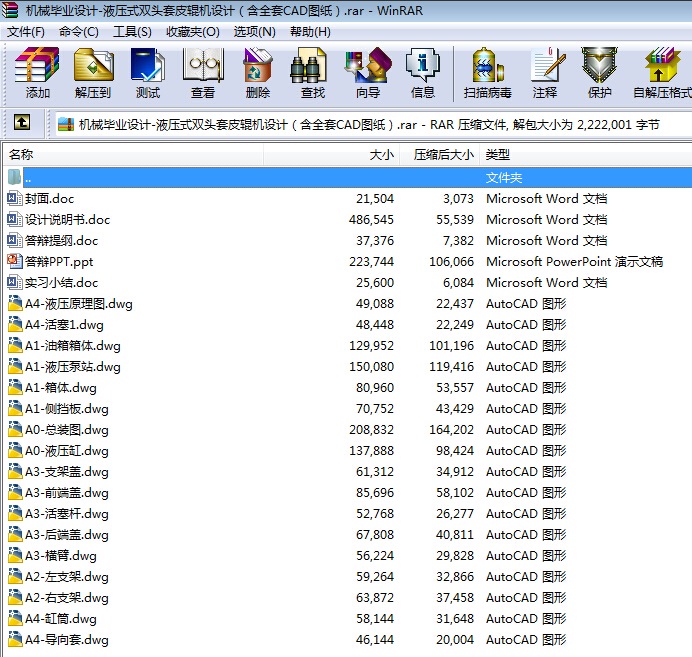Sort by the Type (类型) column header
The image size is (692, 657).
586,155
